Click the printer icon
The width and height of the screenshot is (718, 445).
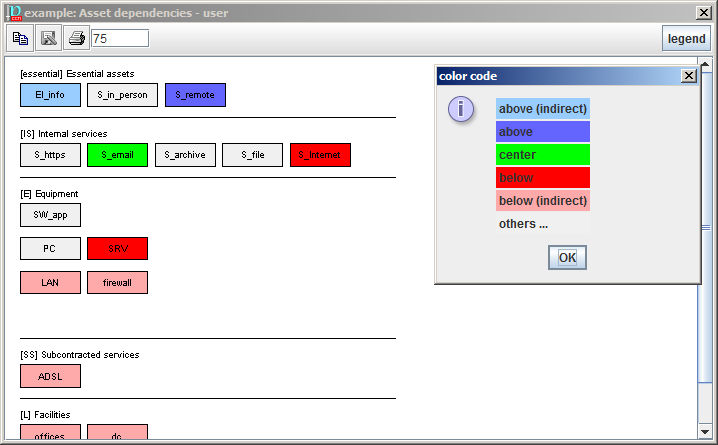[76, 38]
